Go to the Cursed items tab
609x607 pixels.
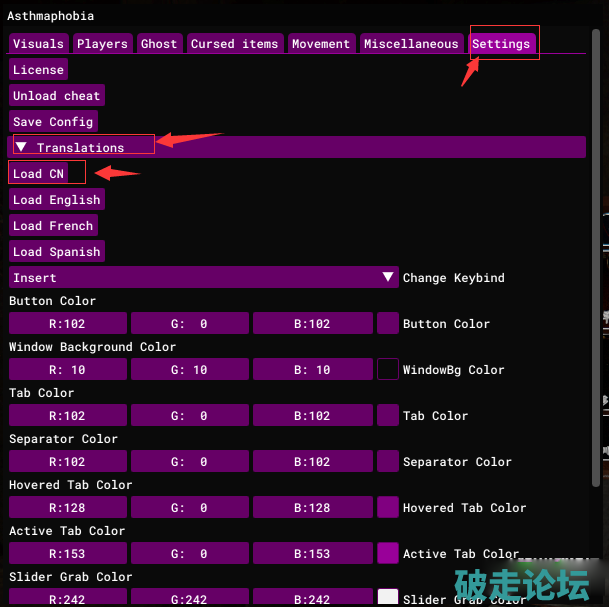[234, 44]
